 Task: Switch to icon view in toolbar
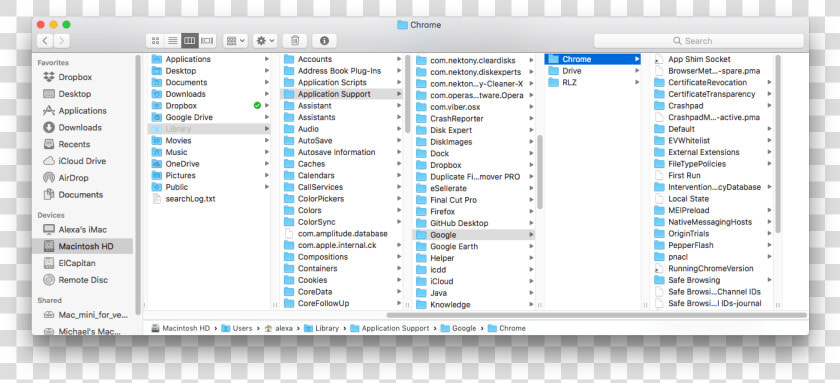[155, 41]
